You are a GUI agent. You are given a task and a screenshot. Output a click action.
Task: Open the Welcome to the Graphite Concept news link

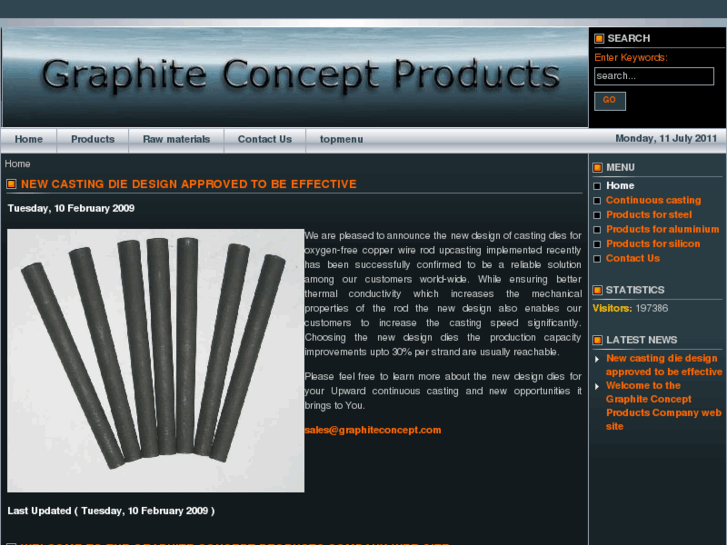[x=663, y=406]
